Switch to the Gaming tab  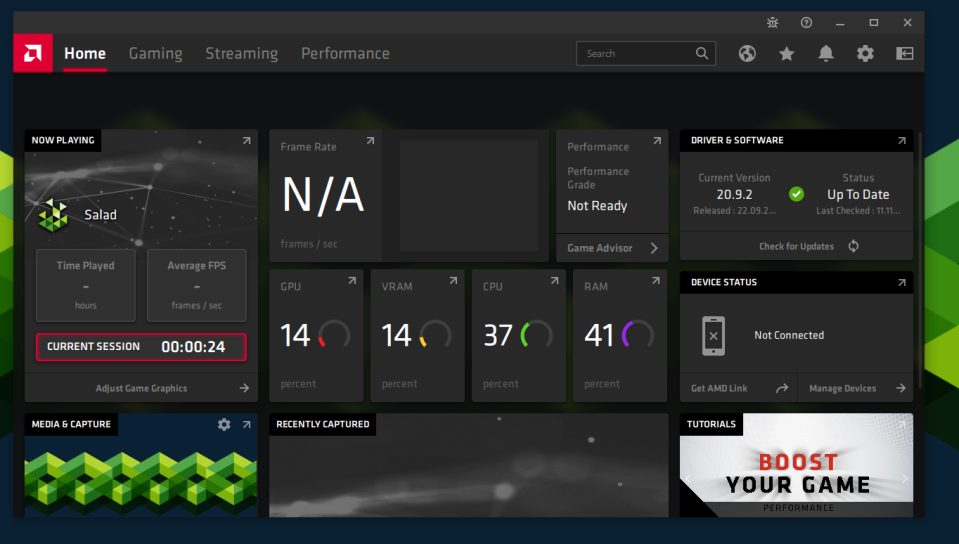pyautogui.click(x=155, y=54)
